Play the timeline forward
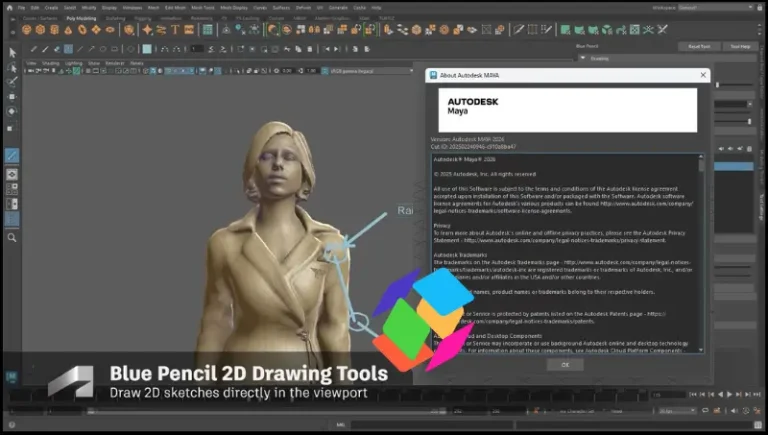This screenshot has width=768, height=435. [730, 394]
